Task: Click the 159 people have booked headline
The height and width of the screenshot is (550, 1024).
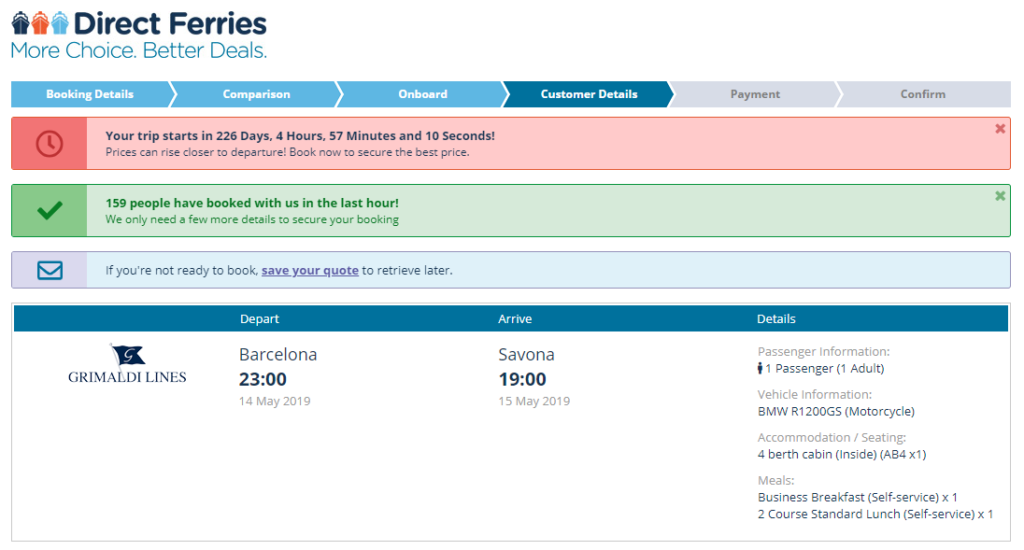Action: 252,203
